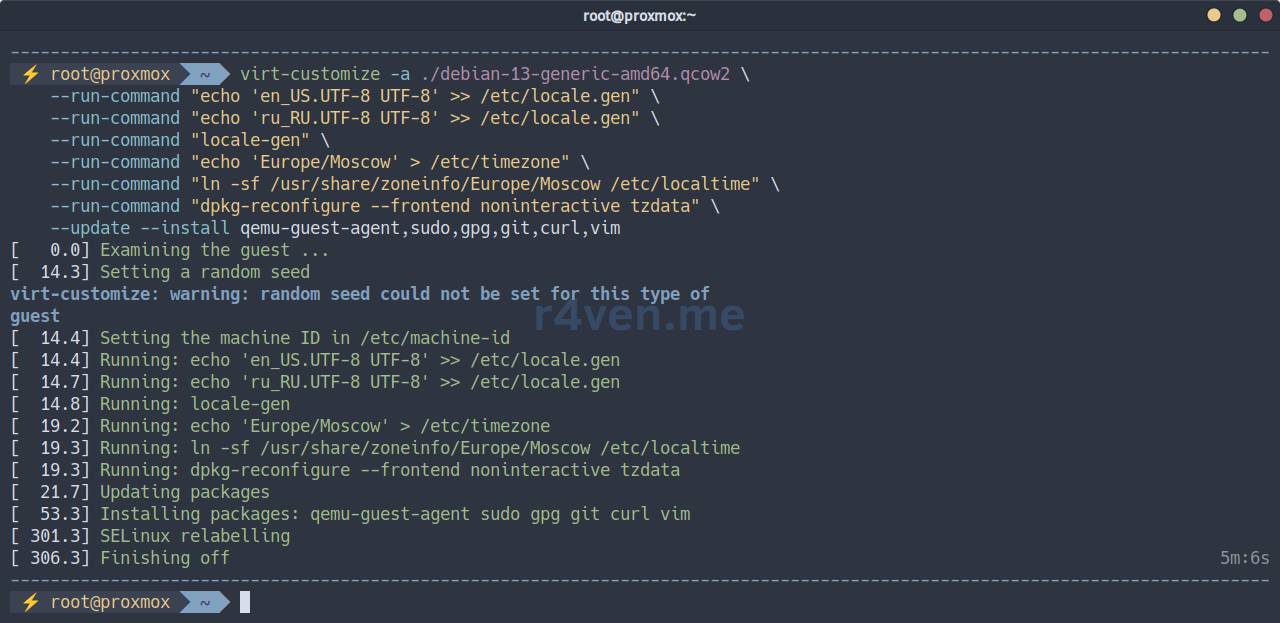Click the green maximize window button
Viewport: 1280px width, 623px height.
[1240, 15]
